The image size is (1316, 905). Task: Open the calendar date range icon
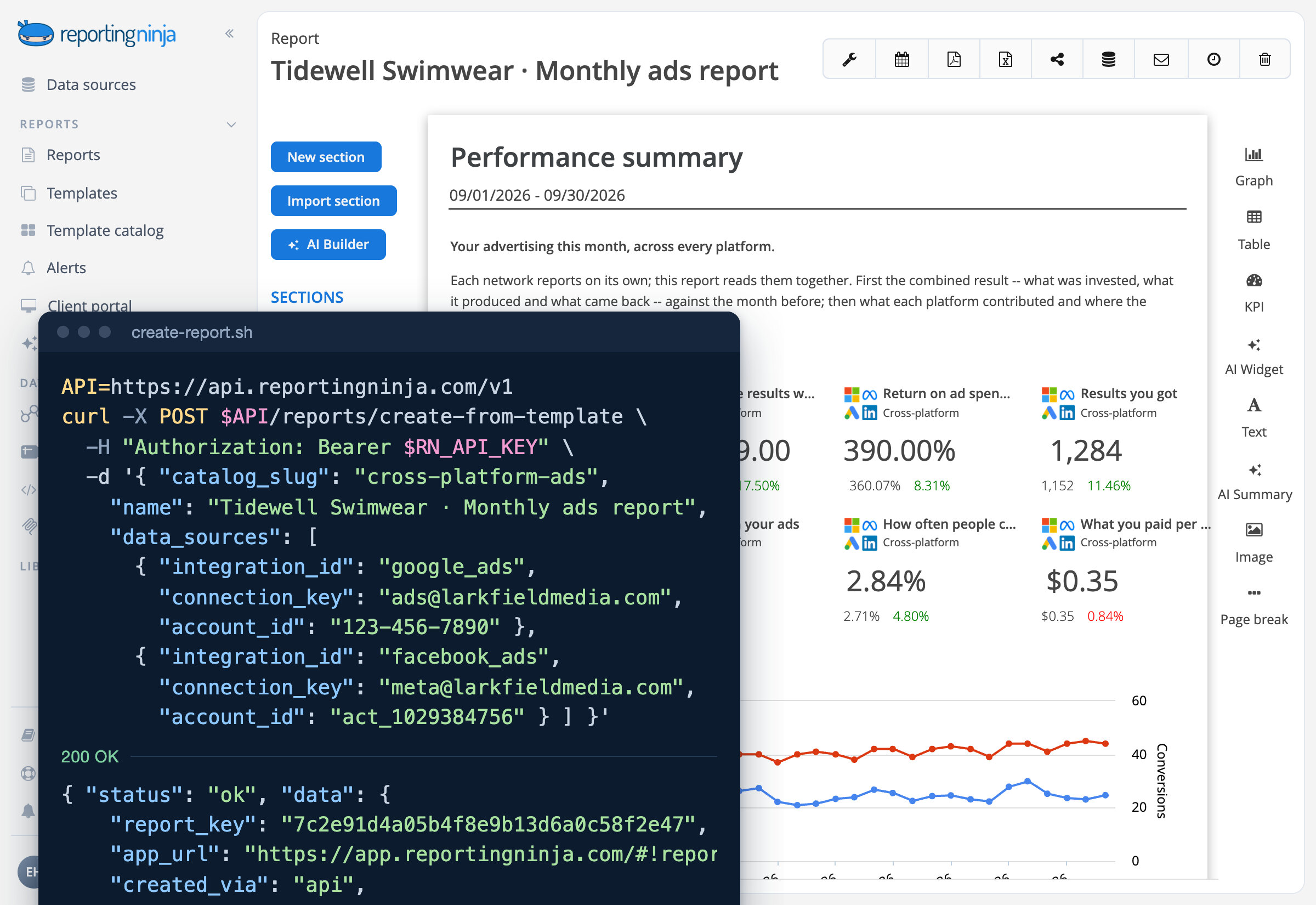(901, 59)
